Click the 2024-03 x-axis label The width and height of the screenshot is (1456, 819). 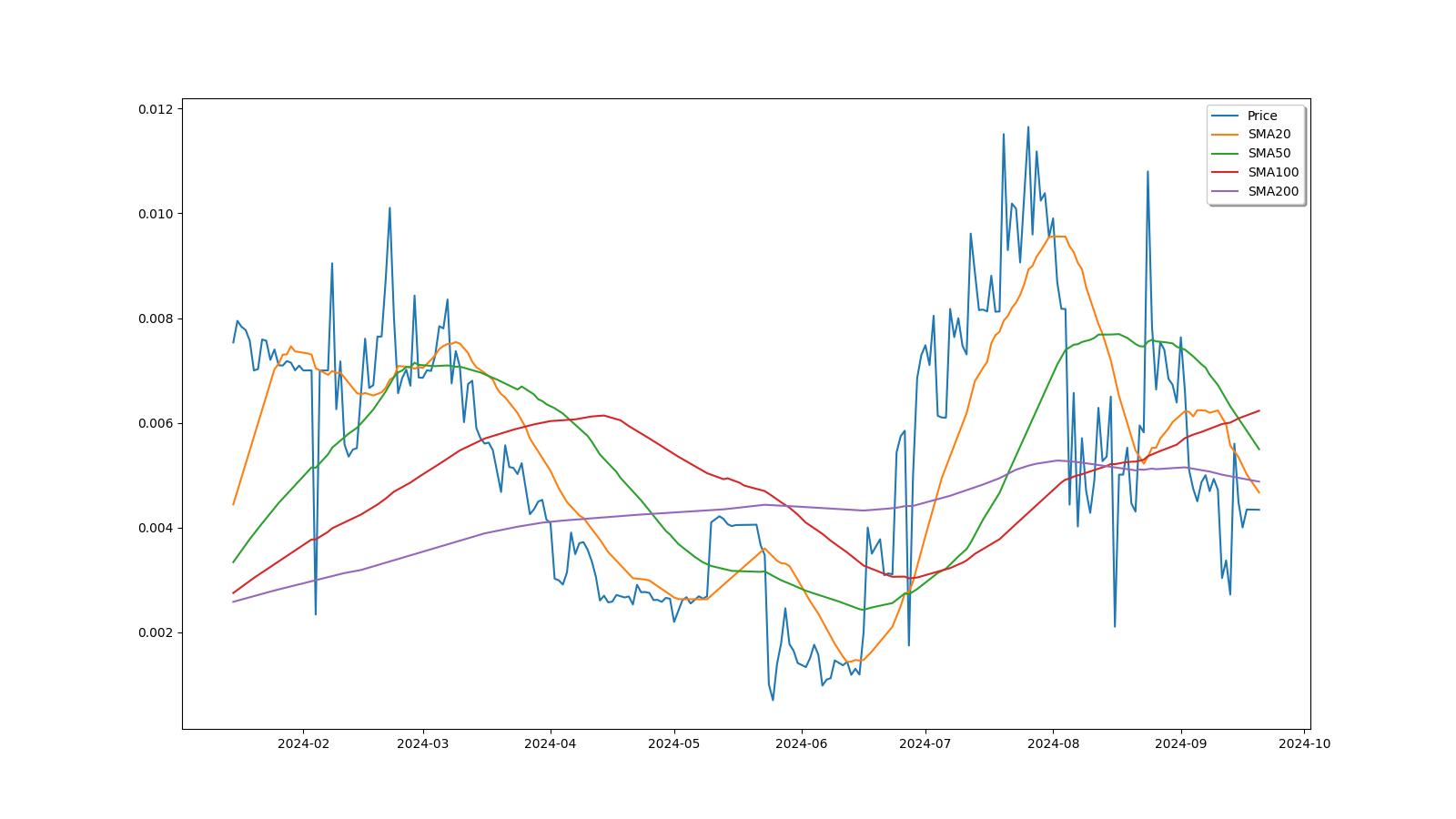tap(423, 743)
